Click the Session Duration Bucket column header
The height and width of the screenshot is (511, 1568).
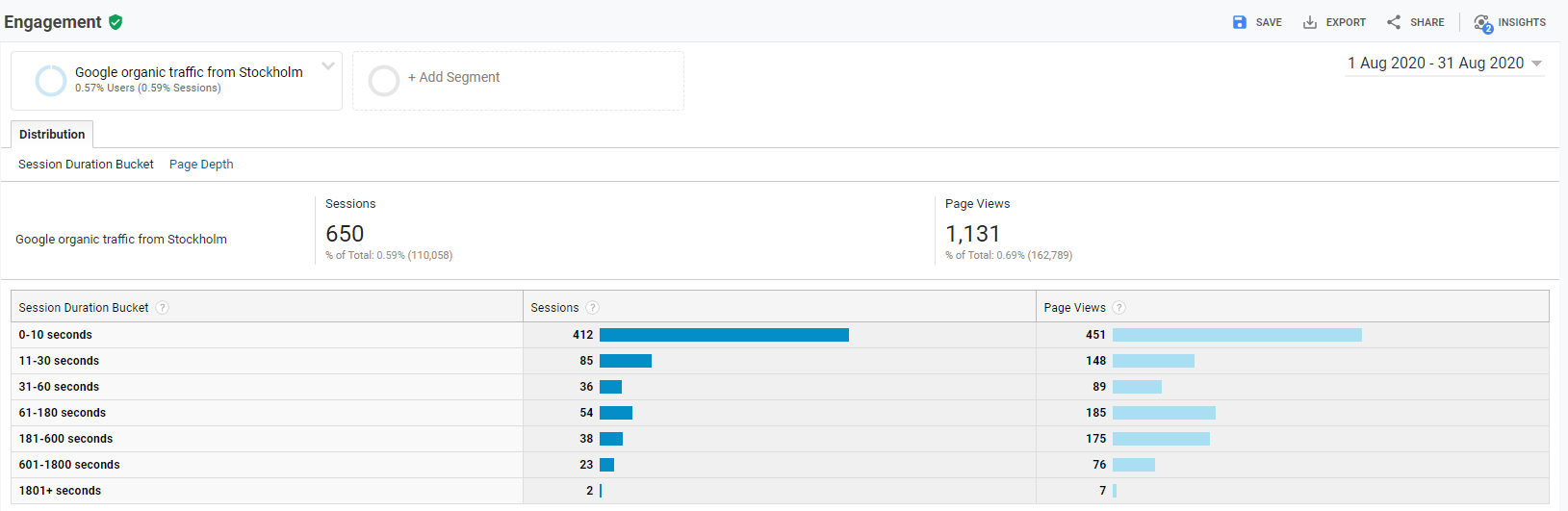(x=84, y=308)
